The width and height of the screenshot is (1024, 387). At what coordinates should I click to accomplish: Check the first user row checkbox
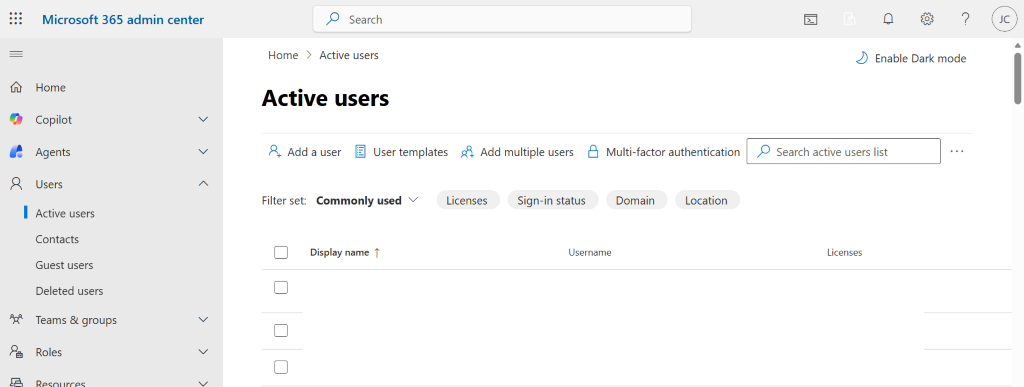(281, 287)
